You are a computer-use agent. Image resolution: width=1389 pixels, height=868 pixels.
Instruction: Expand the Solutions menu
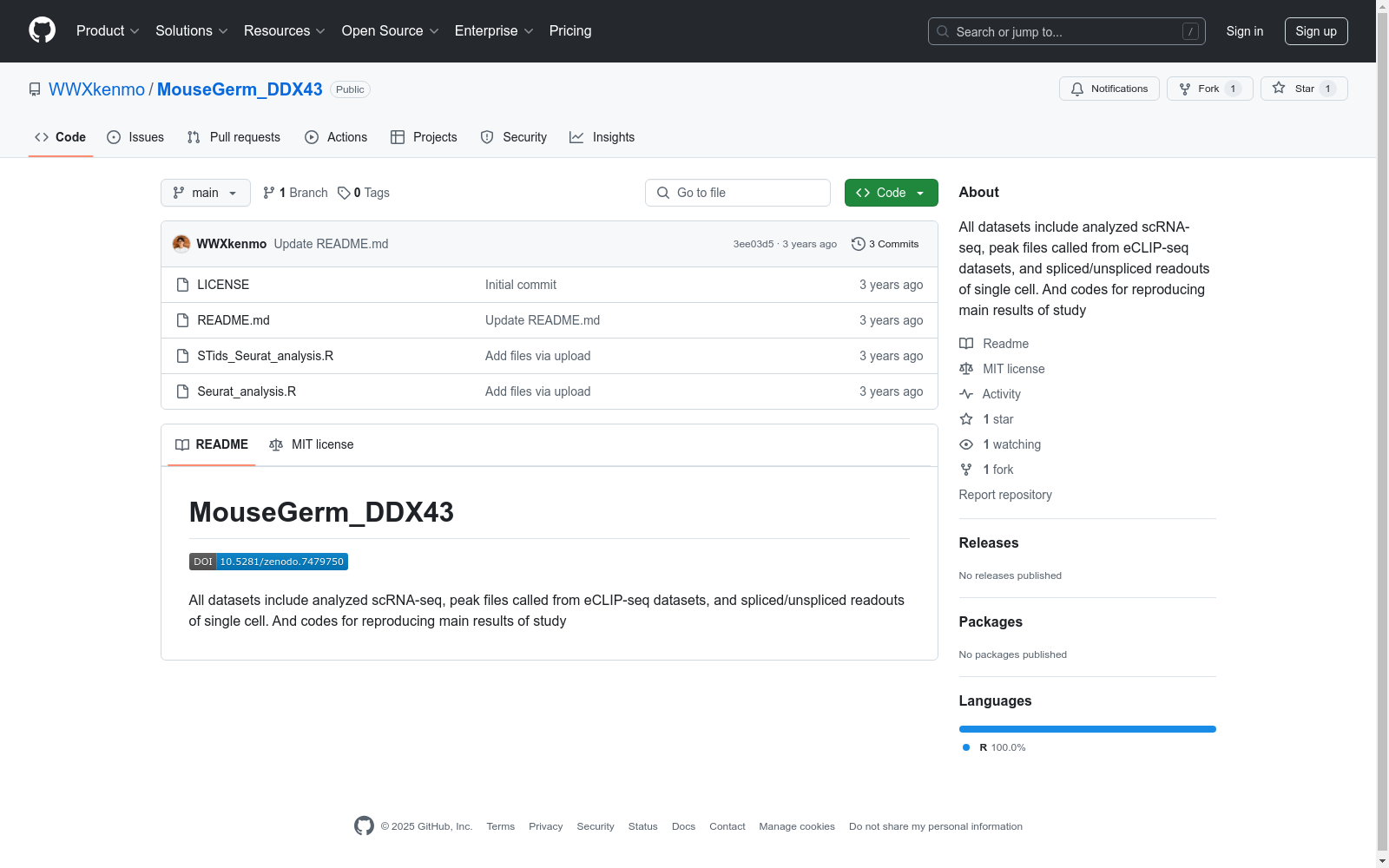point(191,31)
